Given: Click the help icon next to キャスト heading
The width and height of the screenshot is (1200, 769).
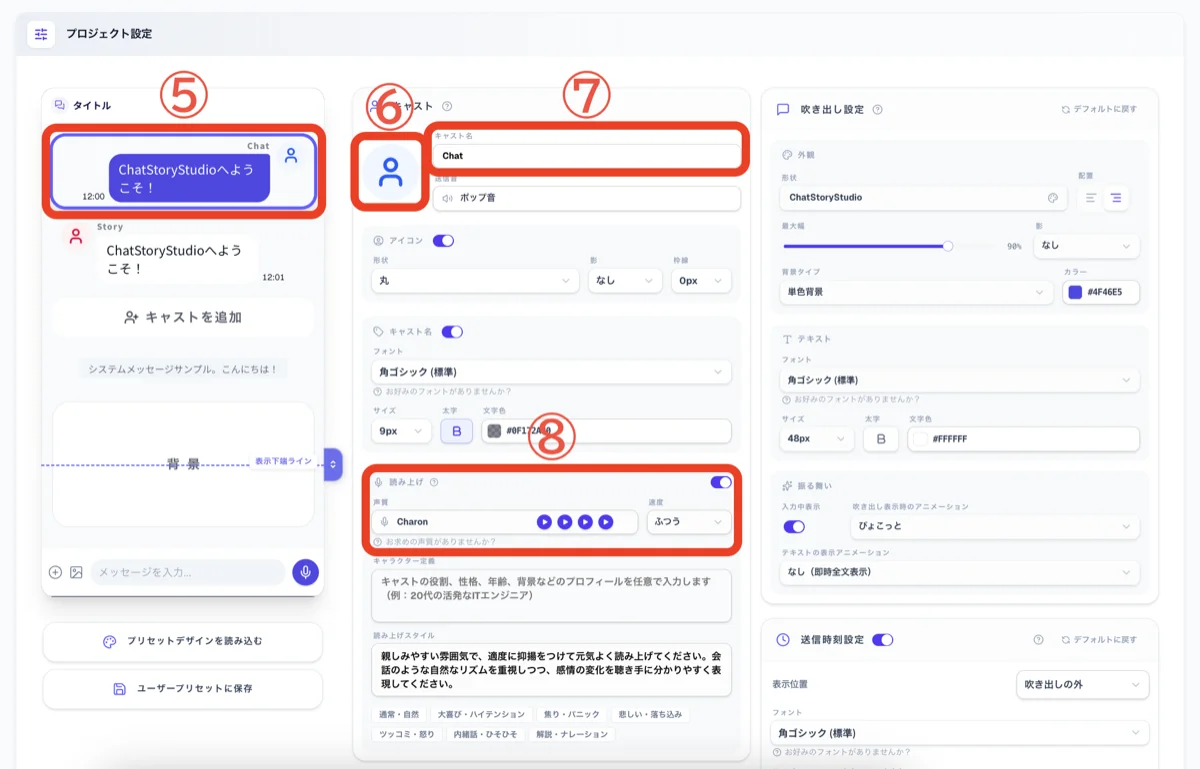Looking at the screenshot, I should [447, 106].
